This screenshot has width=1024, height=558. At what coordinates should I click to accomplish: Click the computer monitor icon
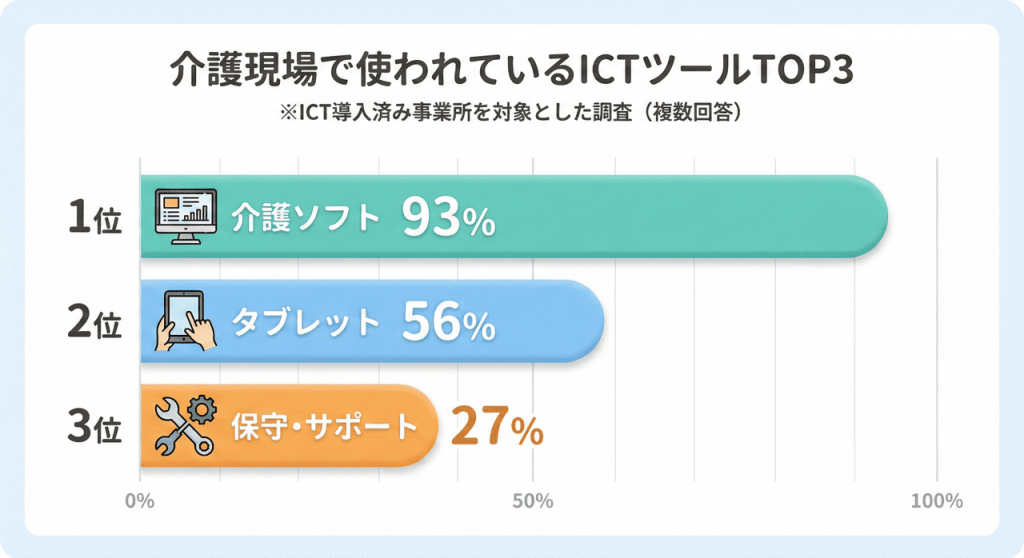(x=185, y=216)
